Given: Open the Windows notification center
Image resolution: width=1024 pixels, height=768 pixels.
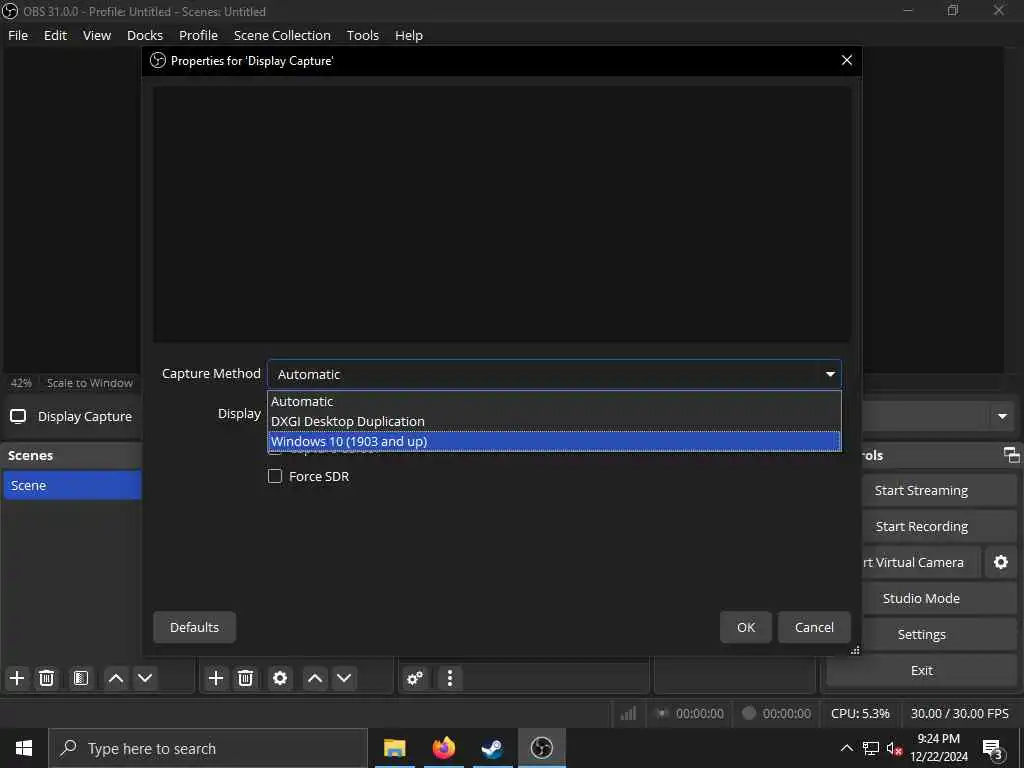Looking at the screenshot, I should point(993,748).
